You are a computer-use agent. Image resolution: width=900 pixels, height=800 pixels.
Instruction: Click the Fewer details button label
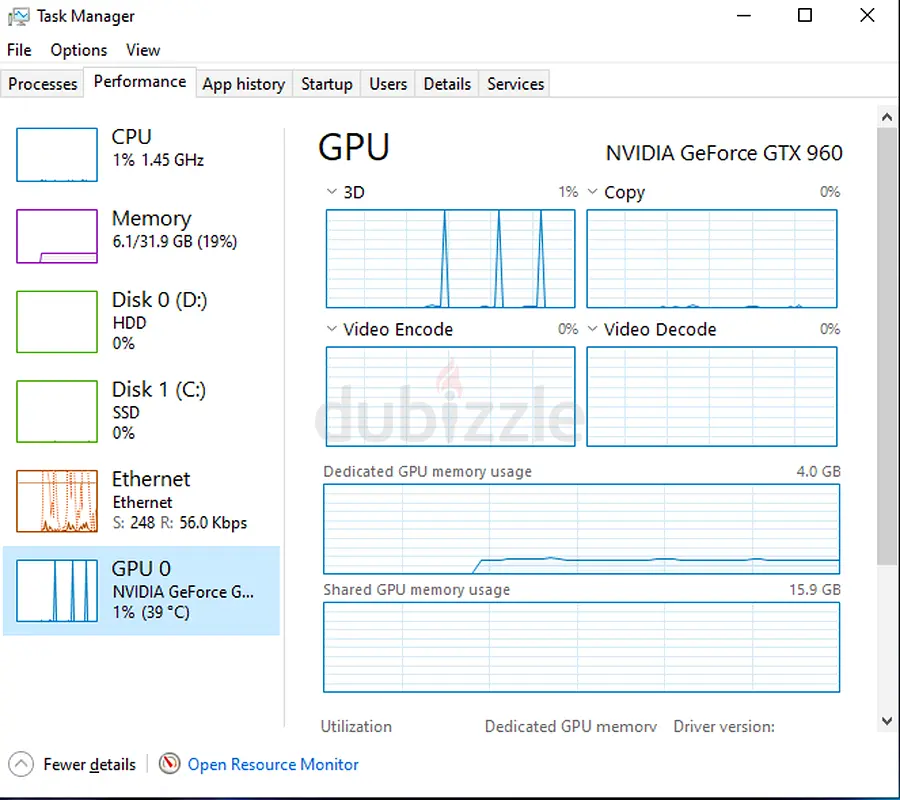click(x=90, y=764)
